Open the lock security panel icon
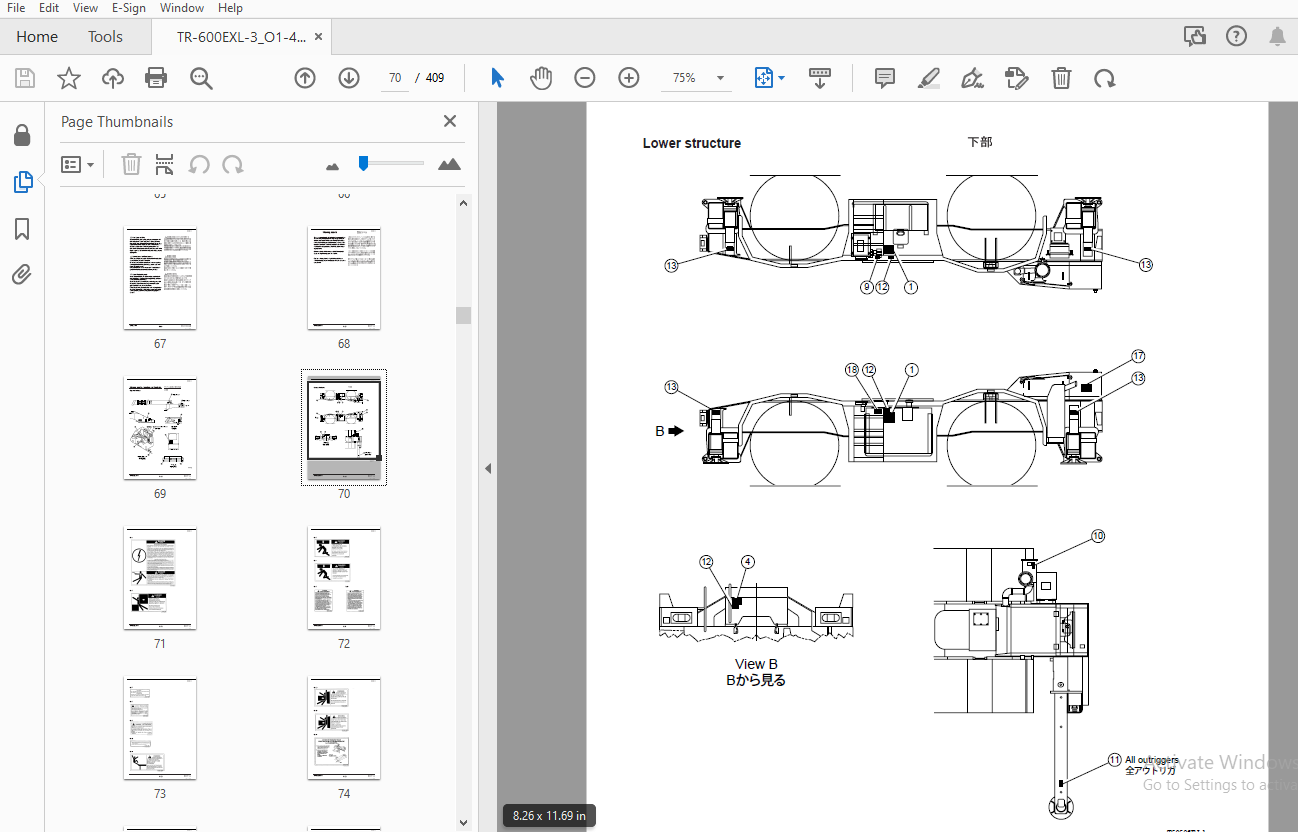Image resolution: width=1298 pixels, height=832 pixels. 22,135
